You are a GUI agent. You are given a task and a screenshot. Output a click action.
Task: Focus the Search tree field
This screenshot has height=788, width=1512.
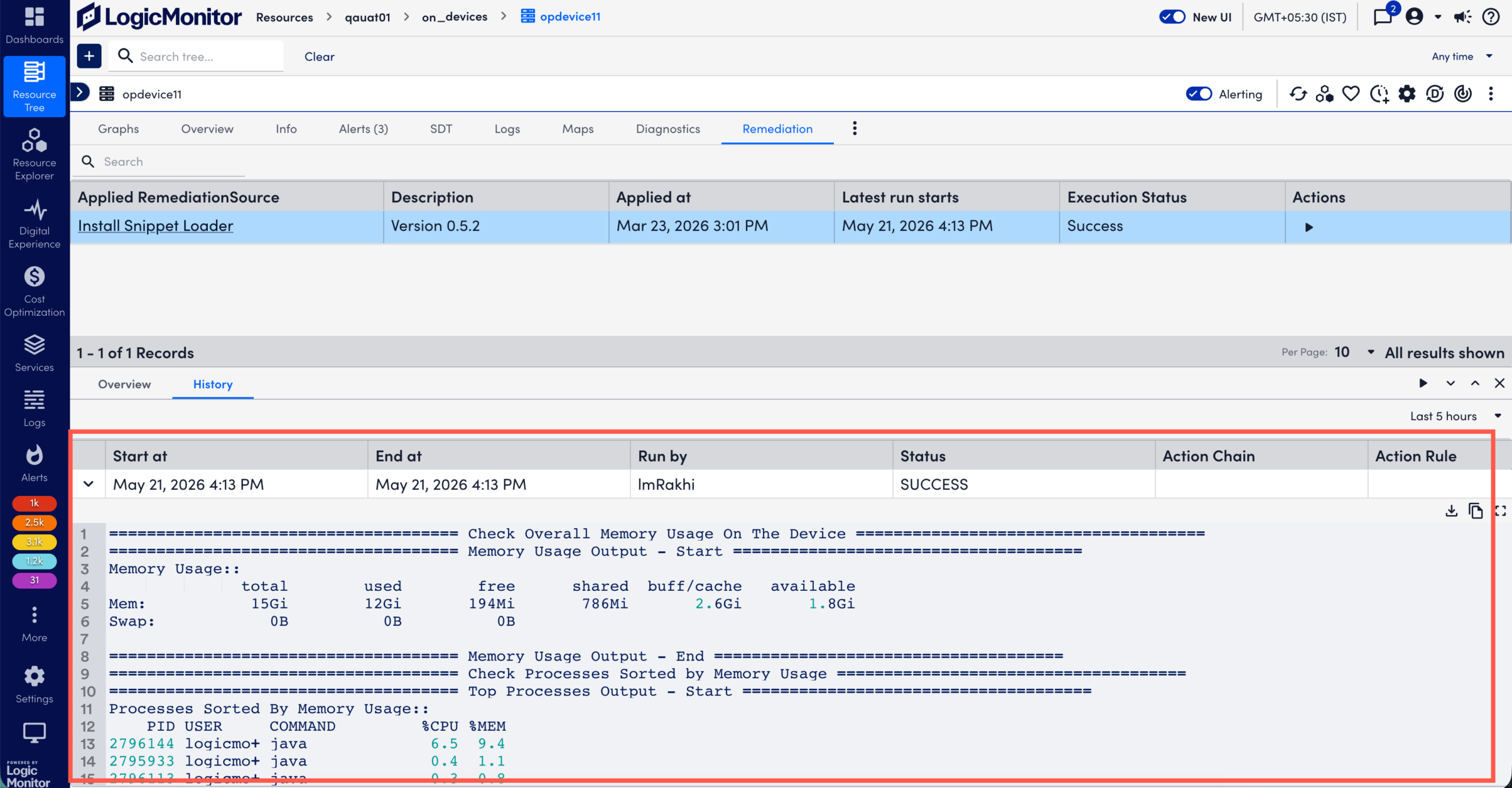tap(196, 56)
